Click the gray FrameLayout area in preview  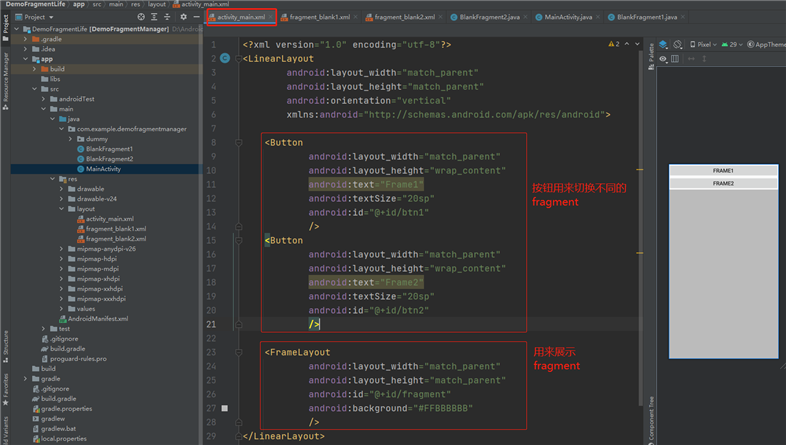[723, 273]
